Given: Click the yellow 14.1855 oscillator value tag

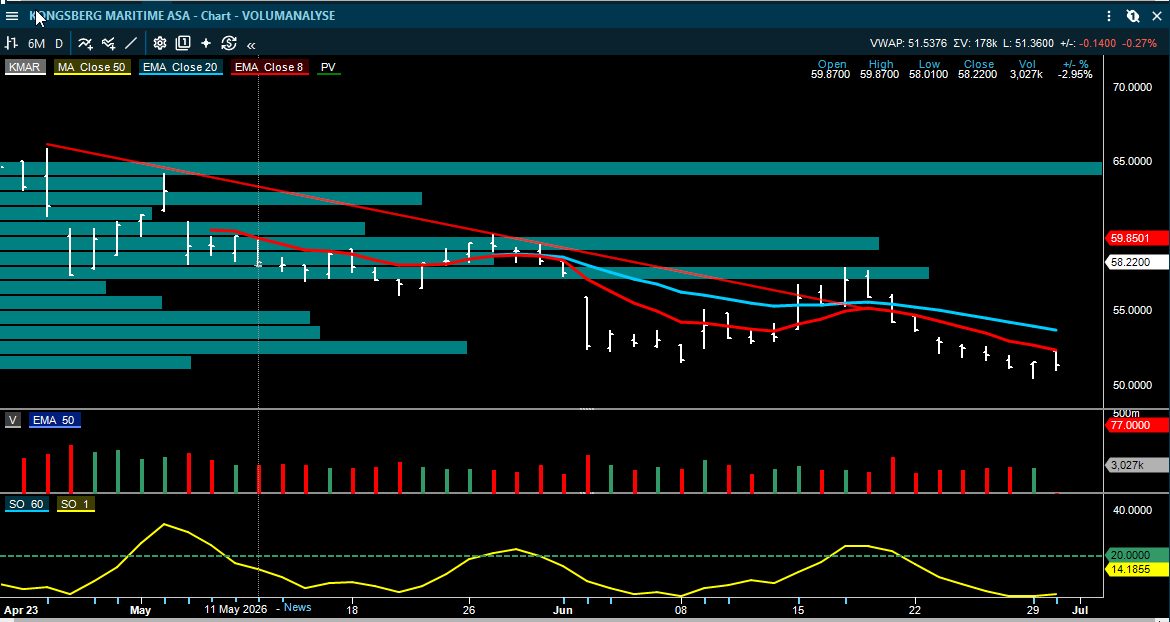Looking at the screenshot, I should (x=1137, y=569).
